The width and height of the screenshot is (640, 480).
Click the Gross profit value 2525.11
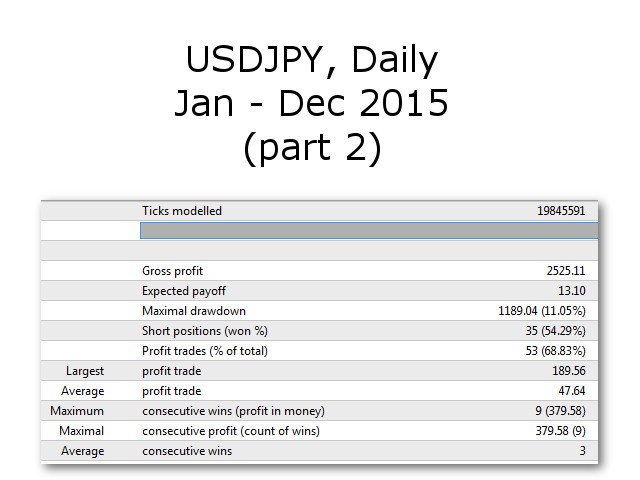point(566,271)
